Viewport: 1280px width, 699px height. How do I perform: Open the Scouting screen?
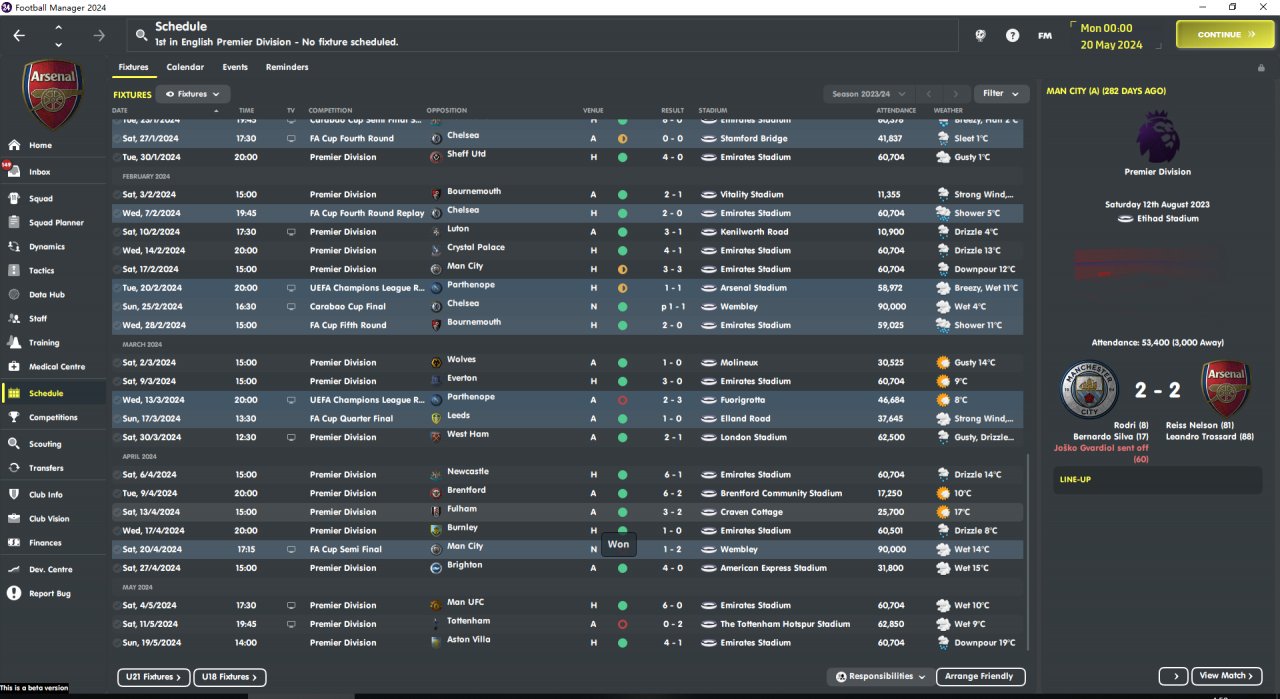(45, 444)
